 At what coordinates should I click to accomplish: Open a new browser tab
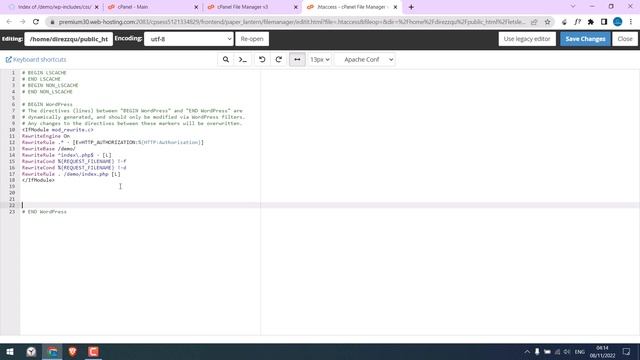click(411, 7)
